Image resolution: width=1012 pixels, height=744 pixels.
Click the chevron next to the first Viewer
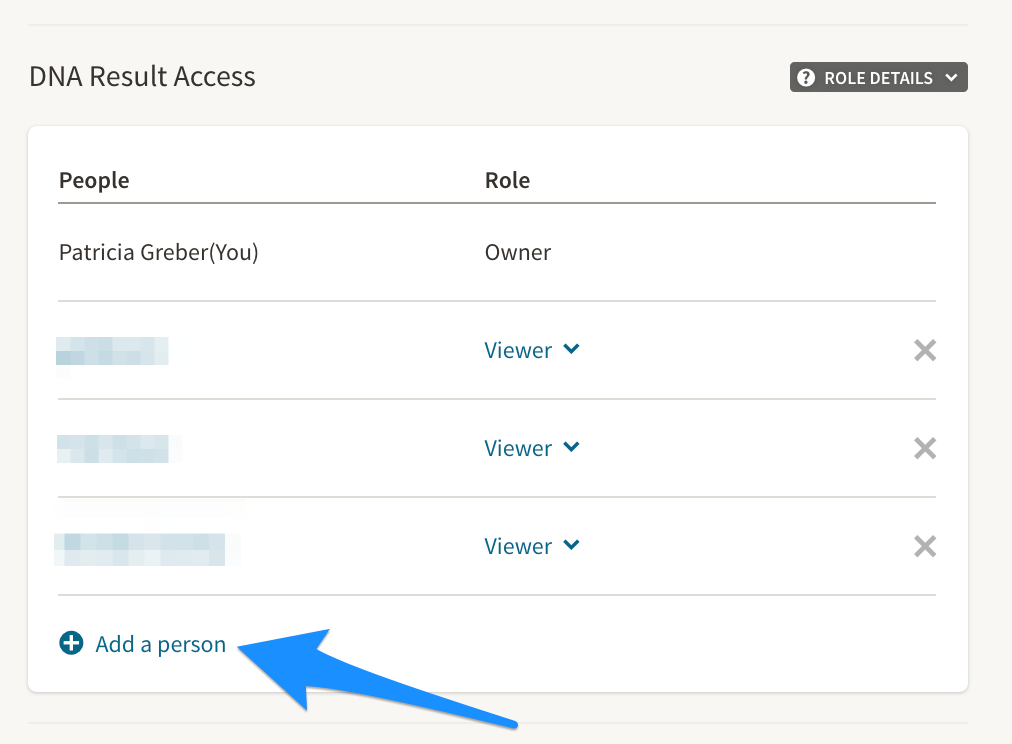pos(571,349)
